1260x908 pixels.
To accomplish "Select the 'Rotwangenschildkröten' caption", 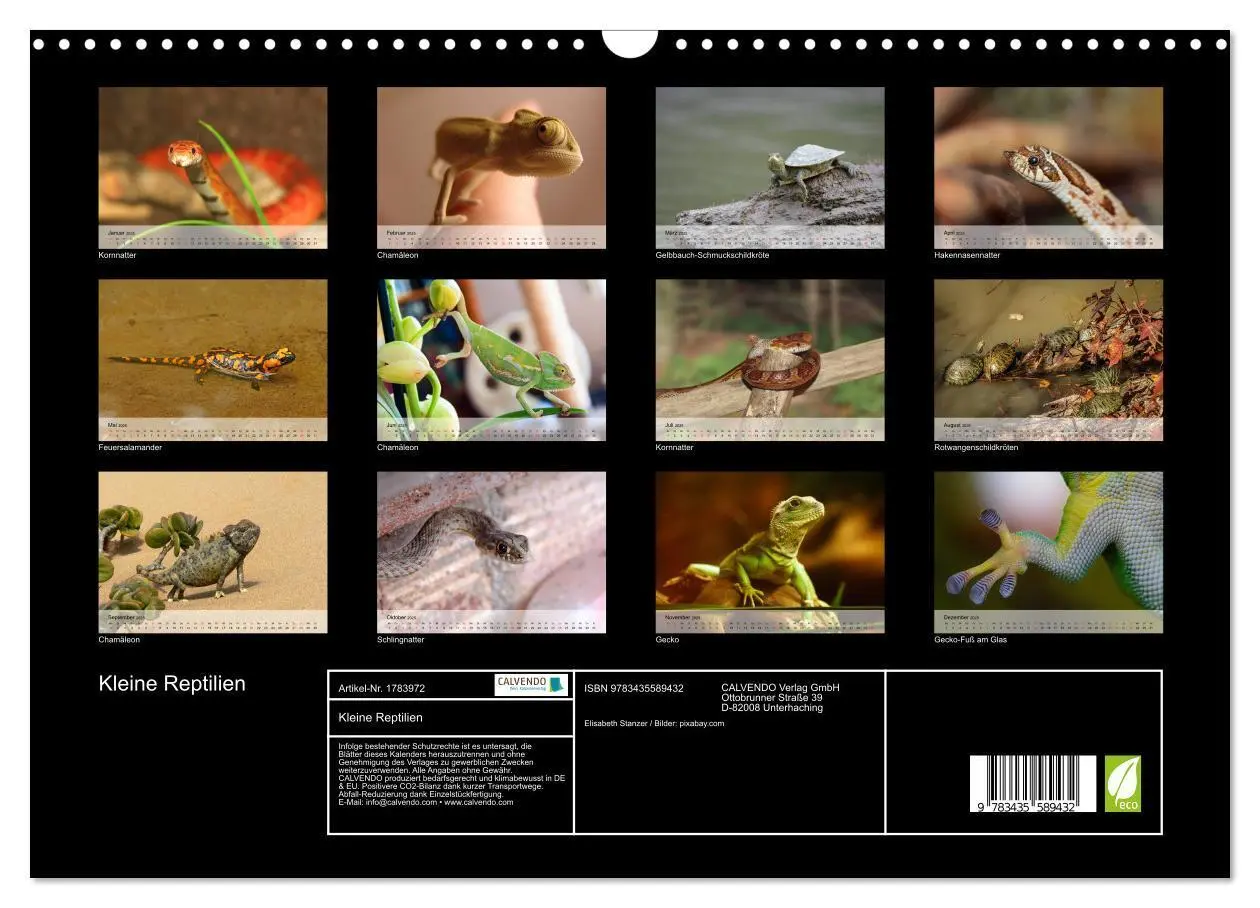I will pos(977,447).
